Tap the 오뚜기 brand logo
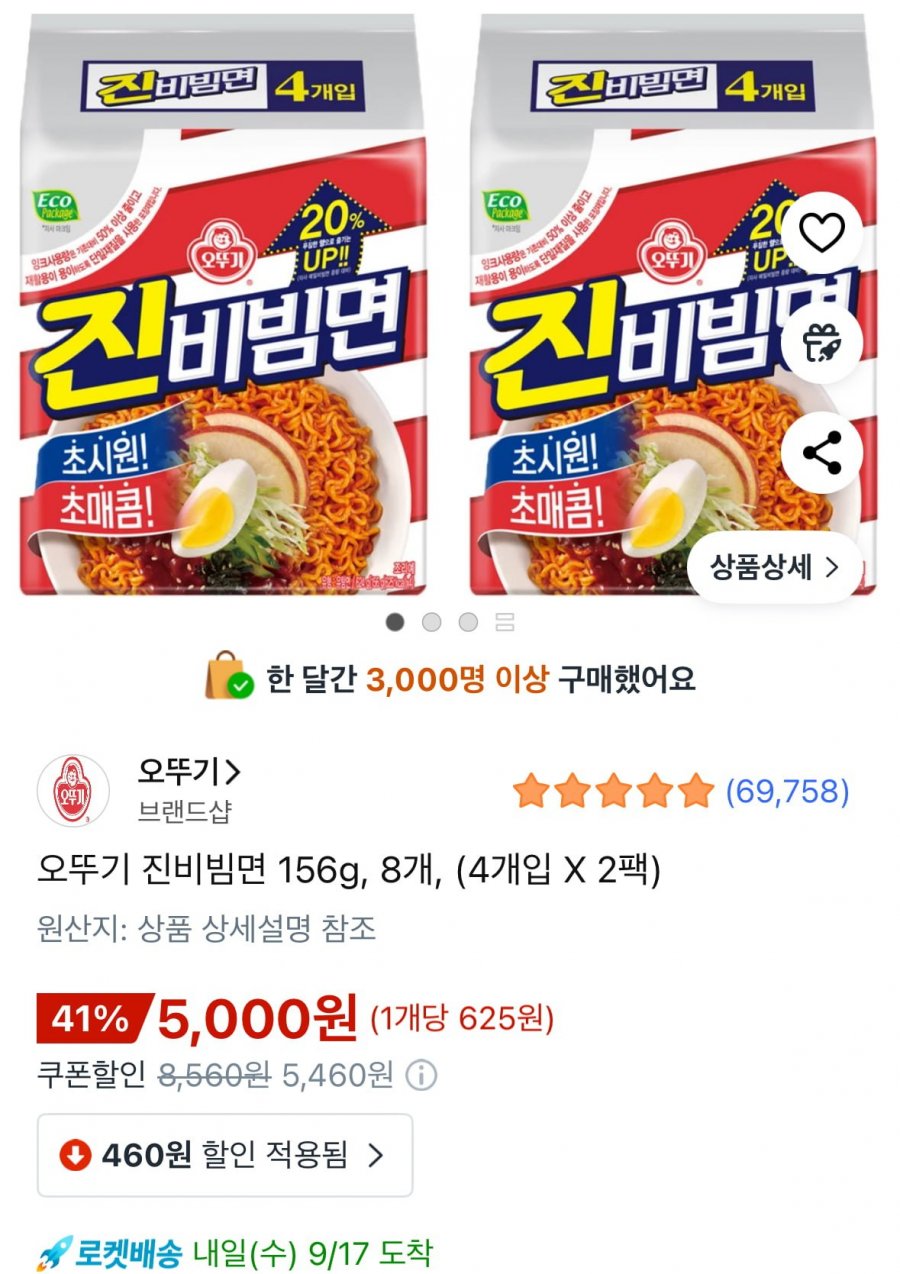Image resolution: width=900 pixels, height=1274 pixels. coord(73,791)
